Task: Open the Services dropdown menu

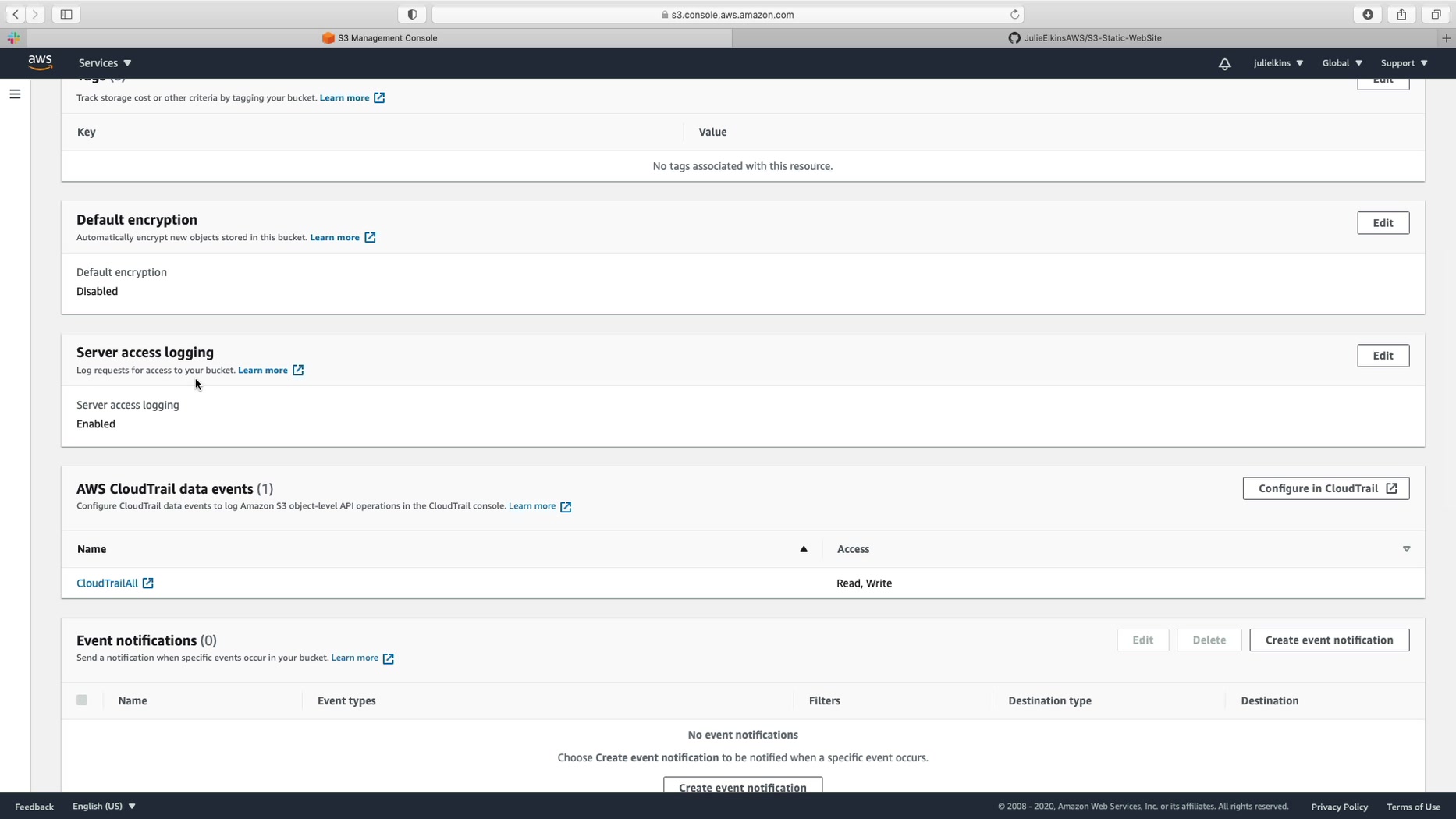Action: (x=105, y=62)
